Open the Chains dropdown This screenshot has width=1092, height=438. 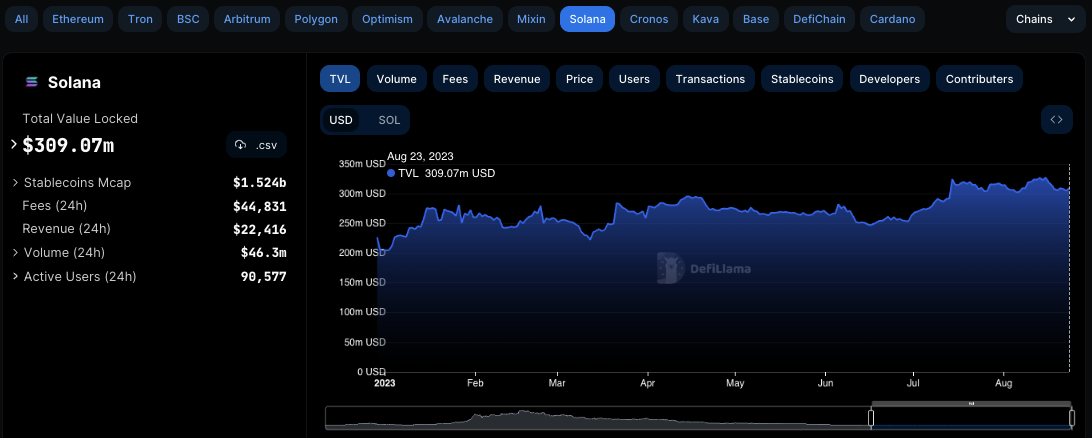[x=1045, y=19]
